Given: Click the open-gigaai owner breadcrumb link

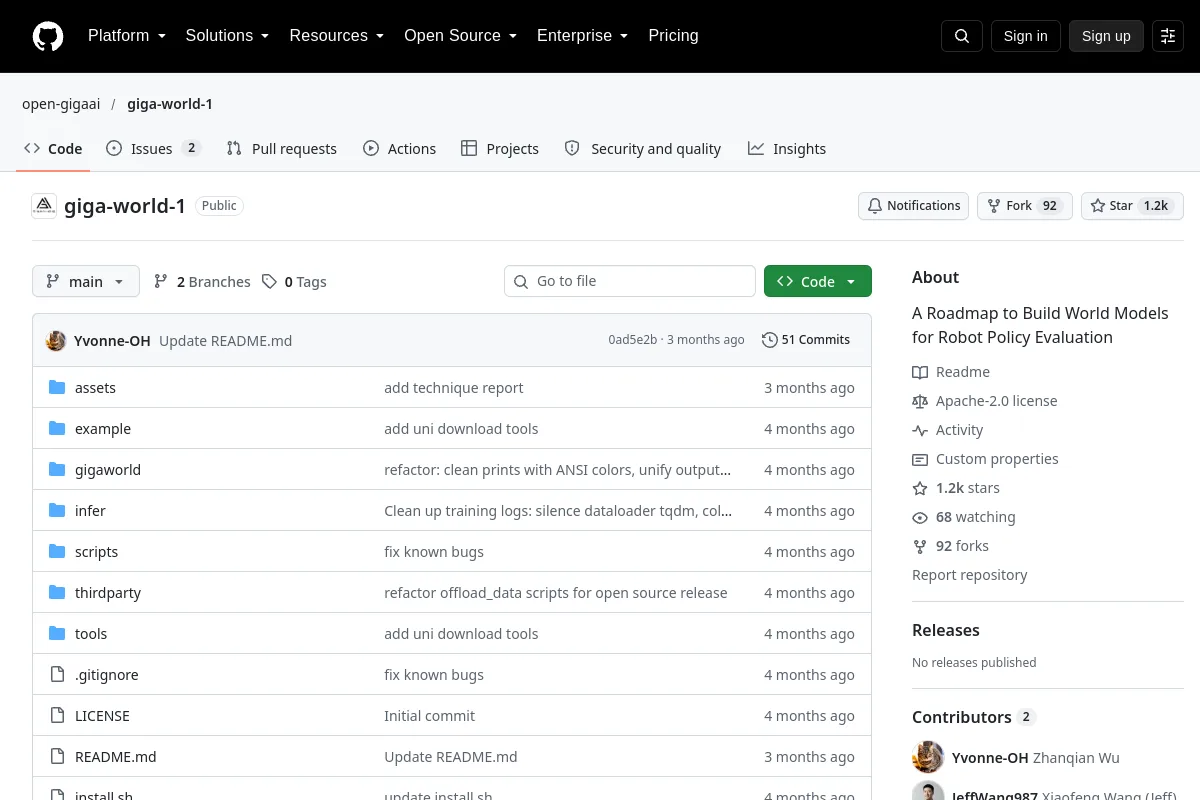Looking at the screenshot, I should pos(61,104).
